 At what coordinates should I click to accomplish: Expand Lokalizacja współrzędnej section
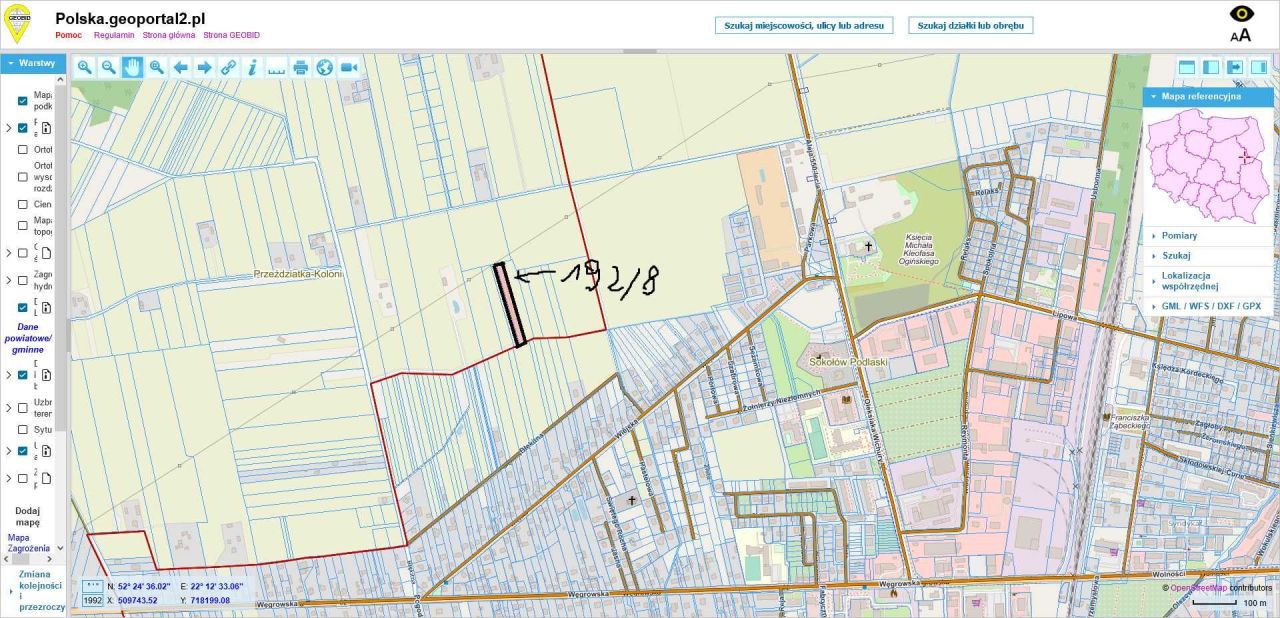[x=1207, y=281]
